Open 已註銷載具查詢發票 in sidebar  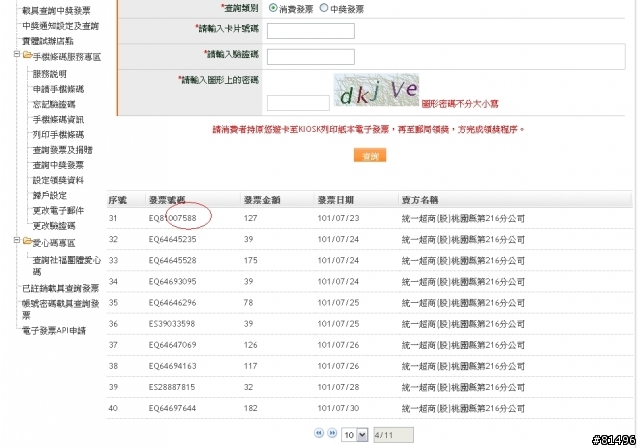[x=60, y=288]
